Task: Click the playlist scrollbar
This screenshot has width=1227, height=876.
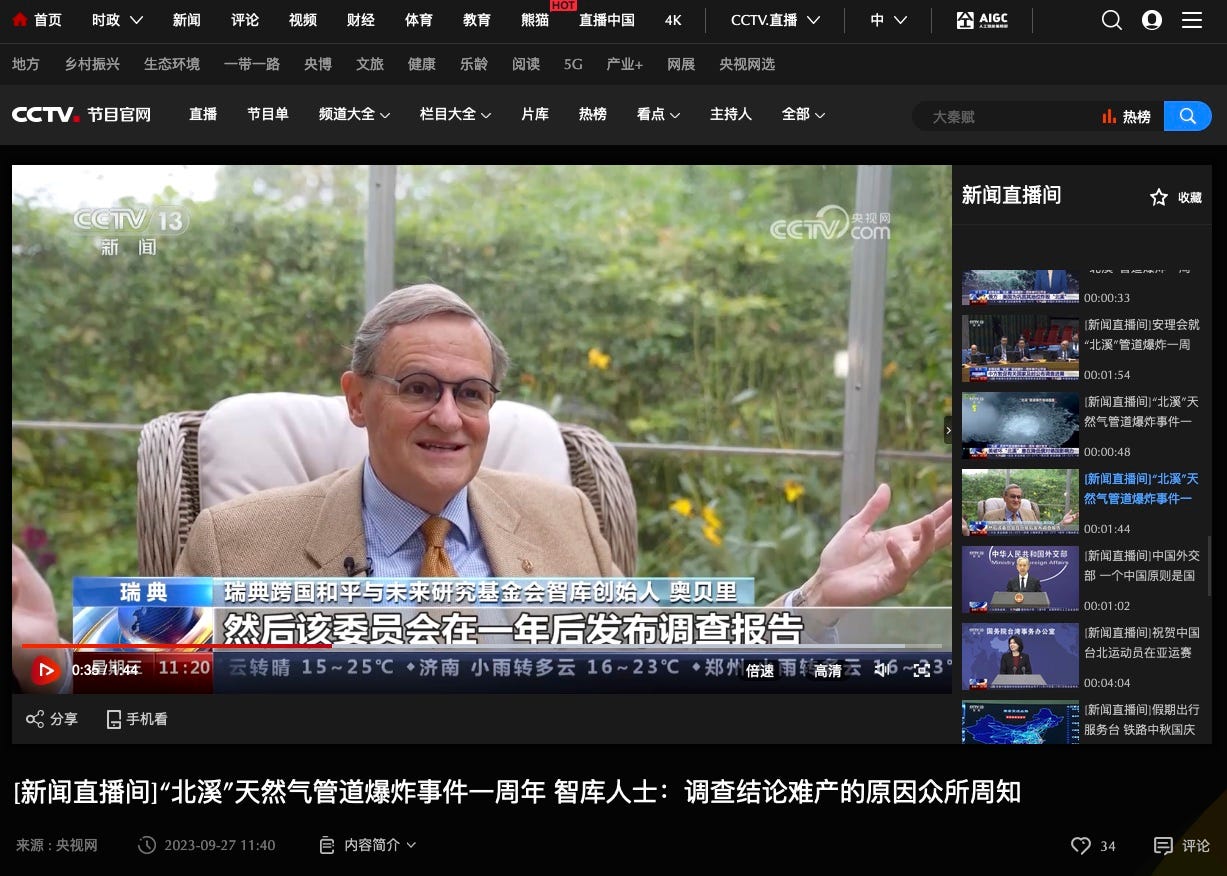Action: (x=1209, y=568)
